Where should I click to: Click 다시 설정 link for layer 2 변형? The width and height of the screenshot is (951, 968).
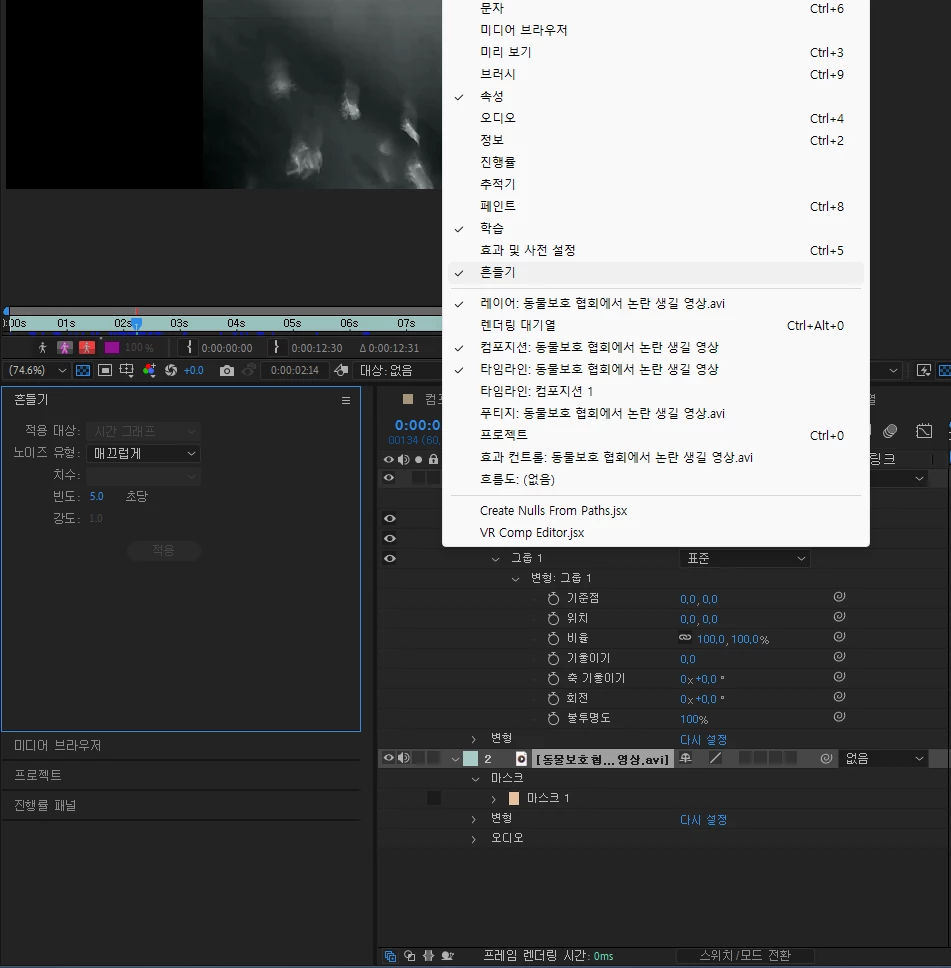pyautogui.click(x=703, y=820)
